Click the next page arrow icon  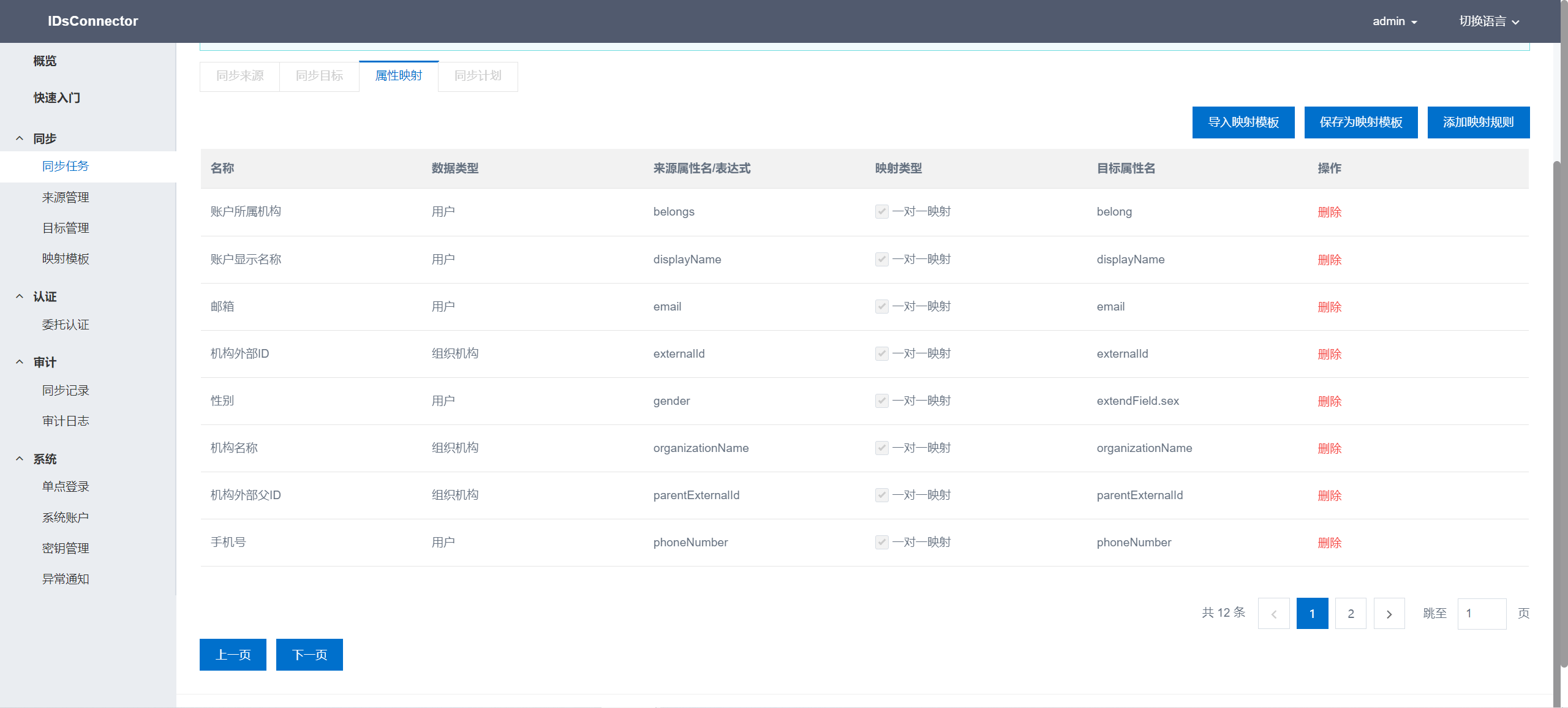1389,614
